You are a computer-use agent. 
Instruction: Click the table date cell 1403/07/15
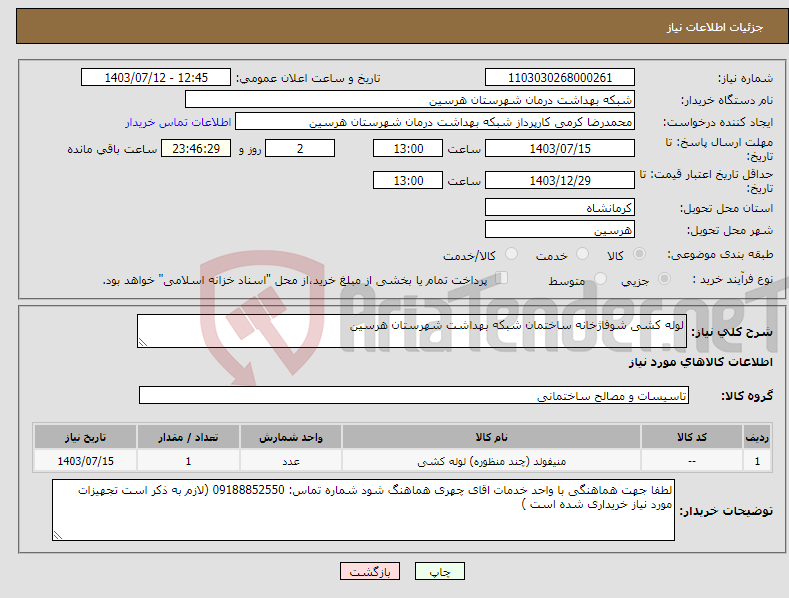[x=85, y=461]
